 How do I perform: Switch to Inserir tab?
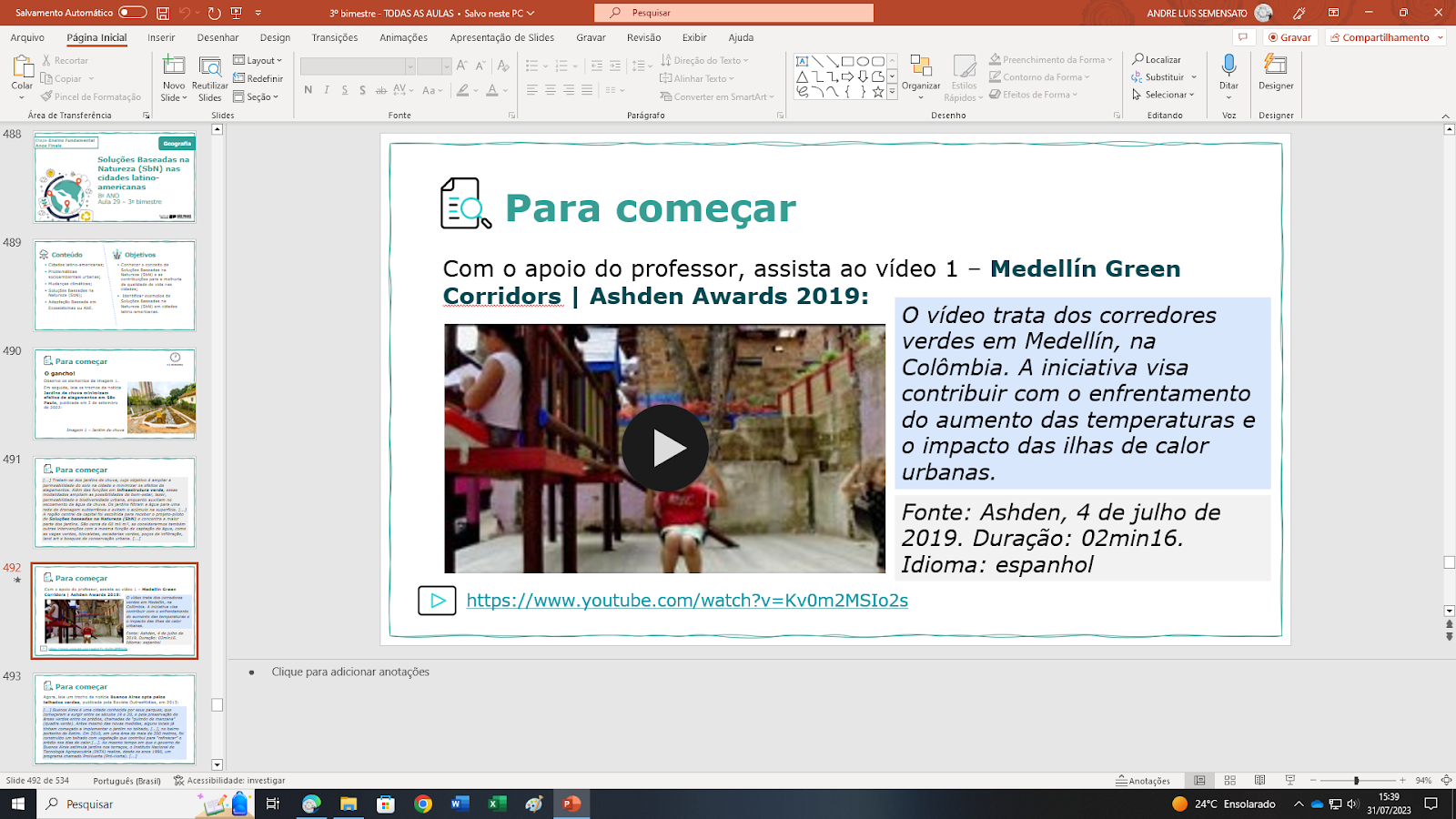(x=161, y=37)
